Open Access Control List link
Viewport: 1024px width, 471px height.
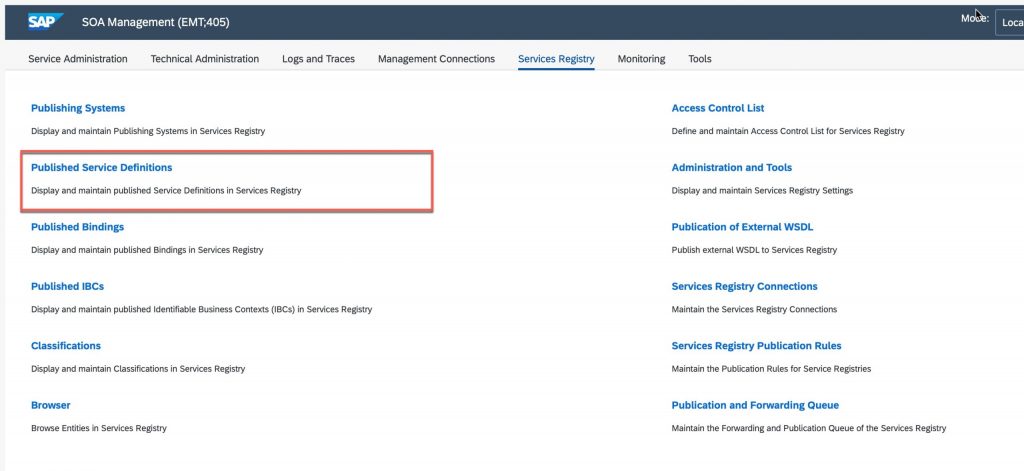point(718,108)
